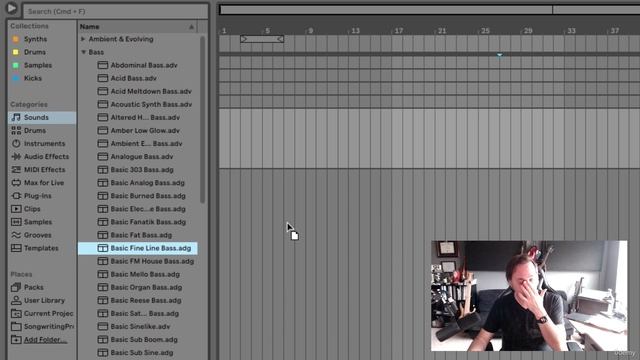This screenshot has height=360, width=640.
Task: Select Acid Bass.adv preset
Action: [133, 78]
